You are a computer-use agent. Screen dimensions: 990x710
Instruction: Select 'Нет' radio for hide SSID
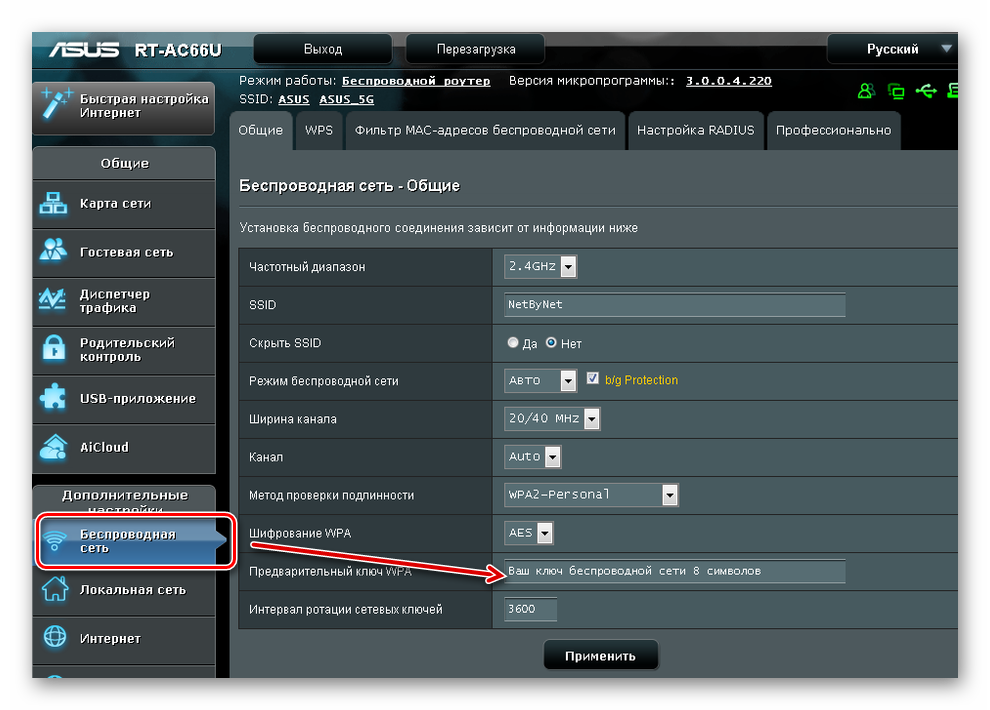point(551,343)
